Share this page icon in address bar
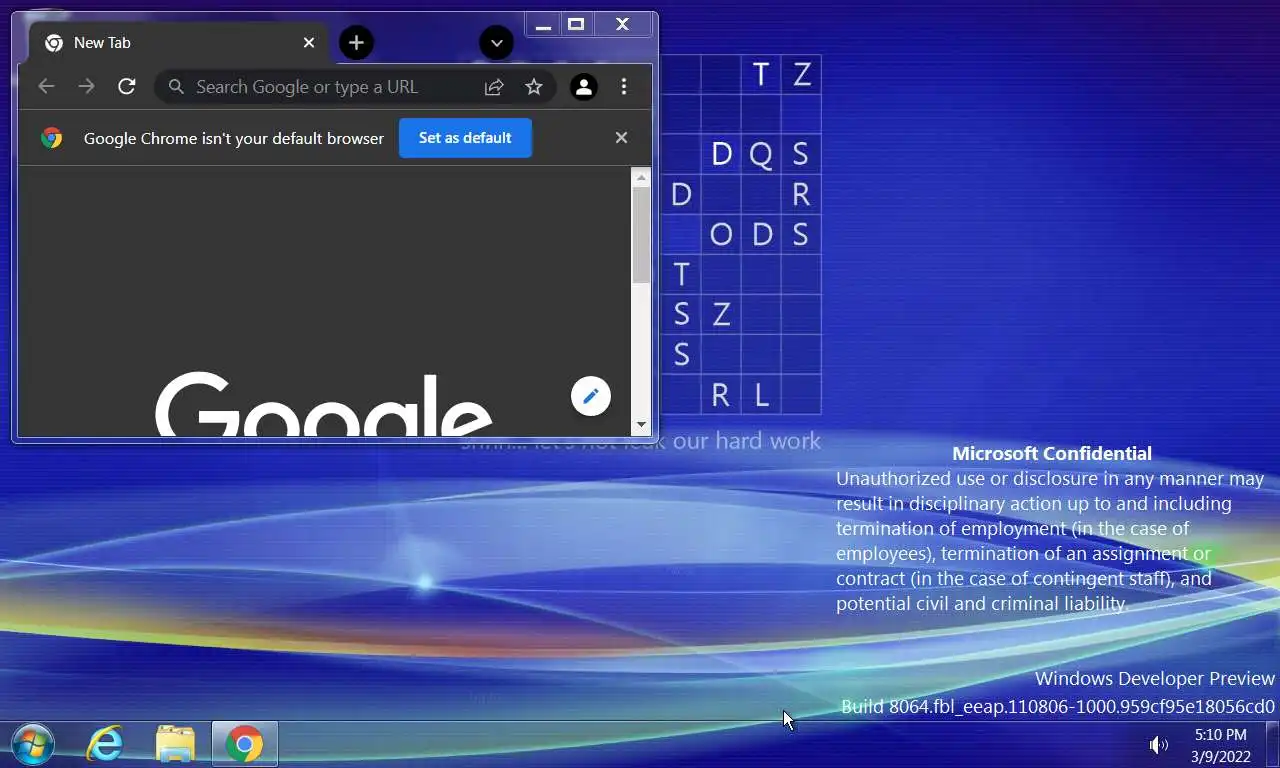1280x768 pixels. [x=494, y=87]
